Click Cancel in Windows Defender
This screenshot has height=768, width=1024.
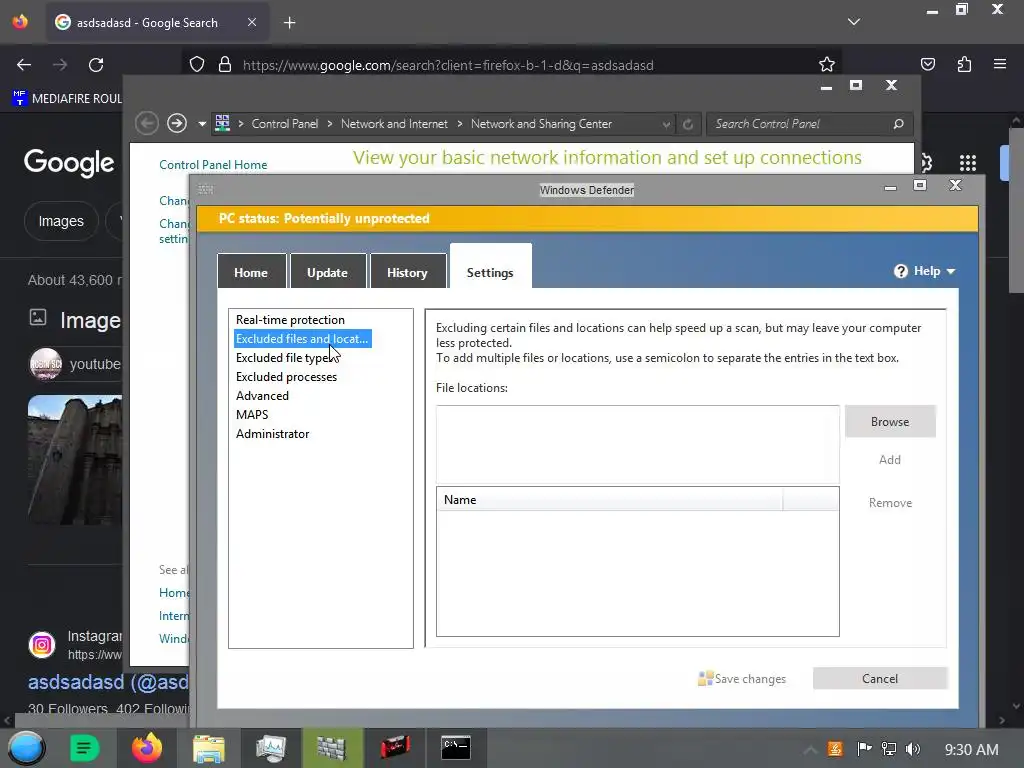880,679
